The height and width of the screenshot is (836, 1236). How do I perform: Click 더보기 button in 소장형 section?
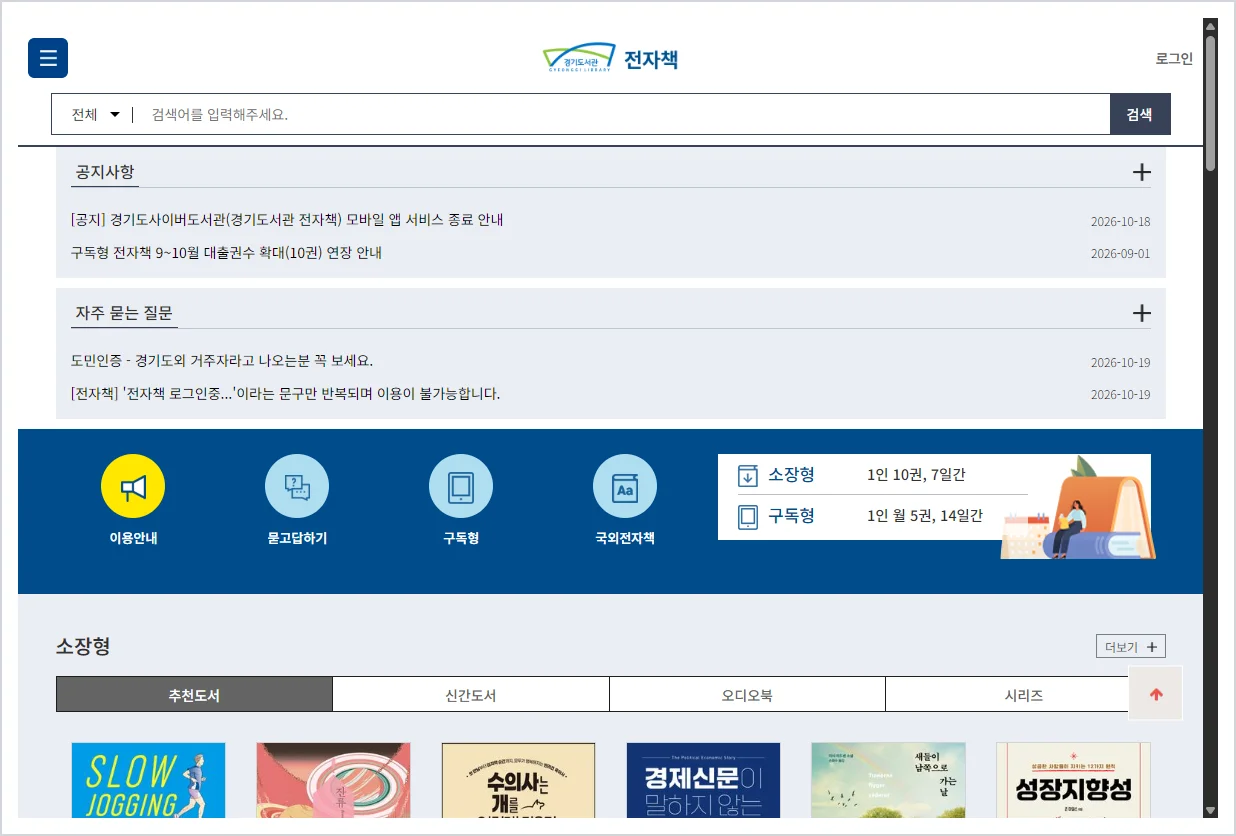click(1131, 647)
